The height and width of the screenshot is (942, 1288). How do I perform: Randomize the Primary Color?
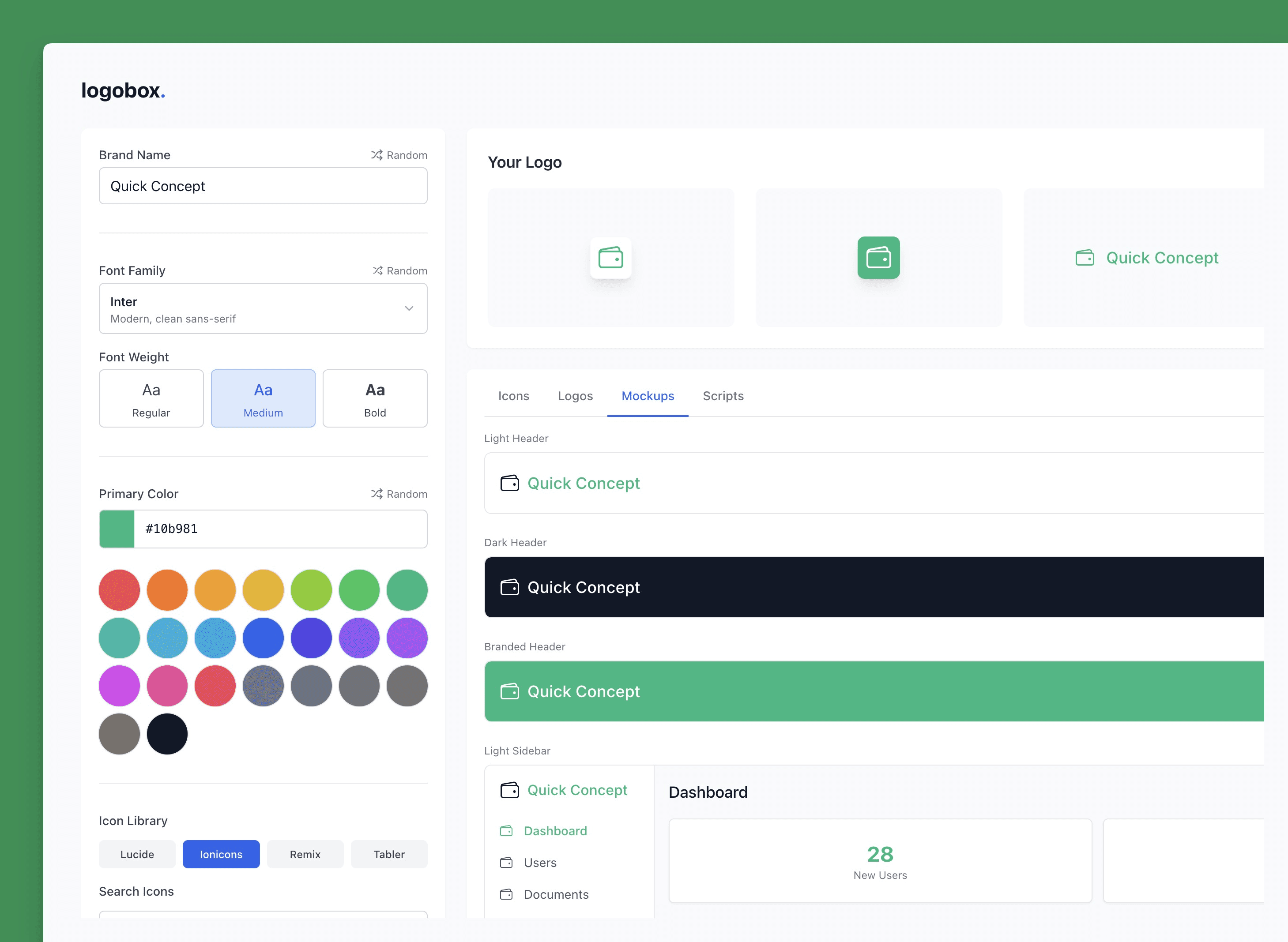[399, 494]
